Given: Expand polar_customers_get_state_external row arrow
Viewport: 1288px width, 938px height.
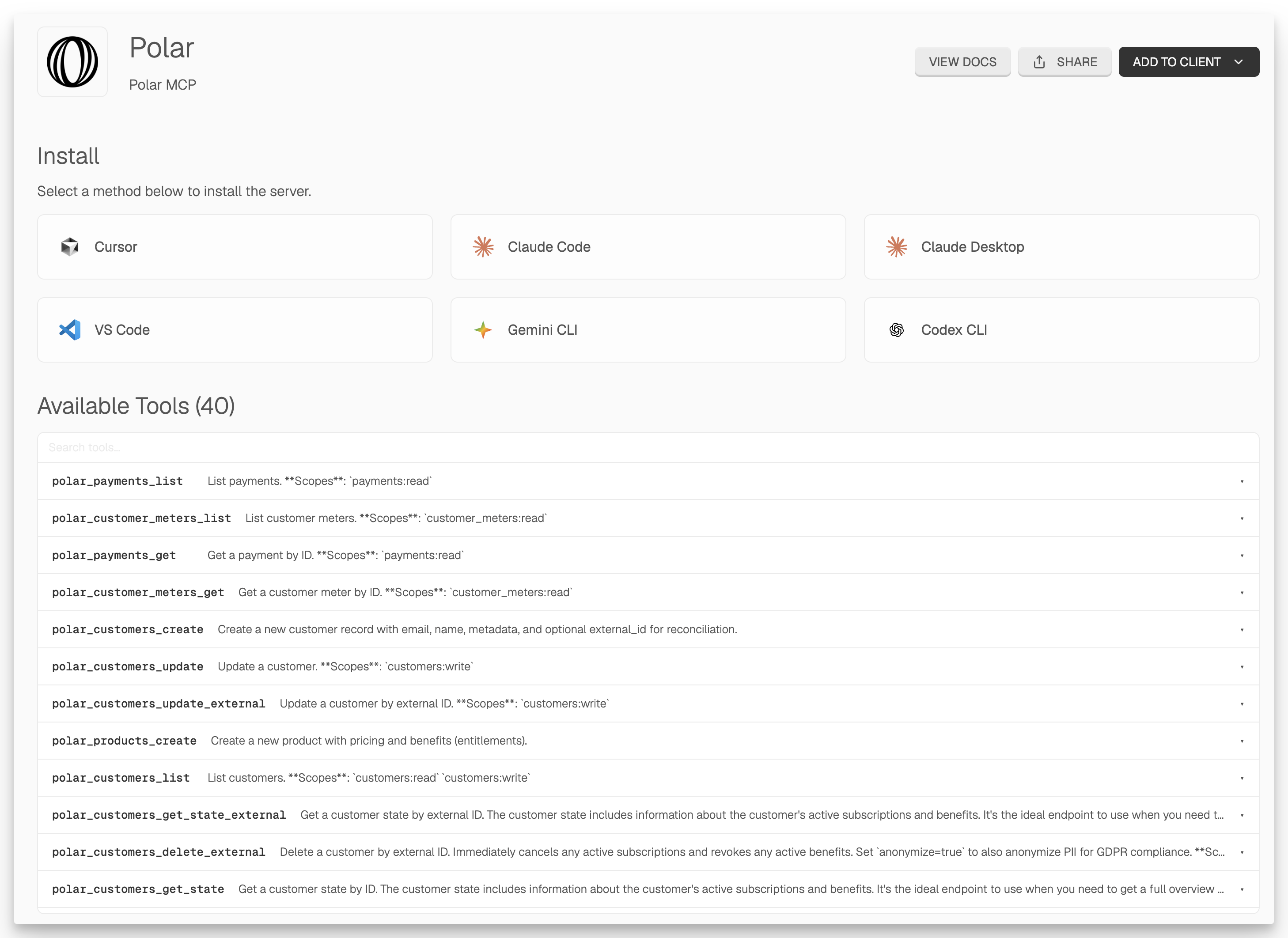Looking at the screenshot, I should click(x=1242, y=815).
